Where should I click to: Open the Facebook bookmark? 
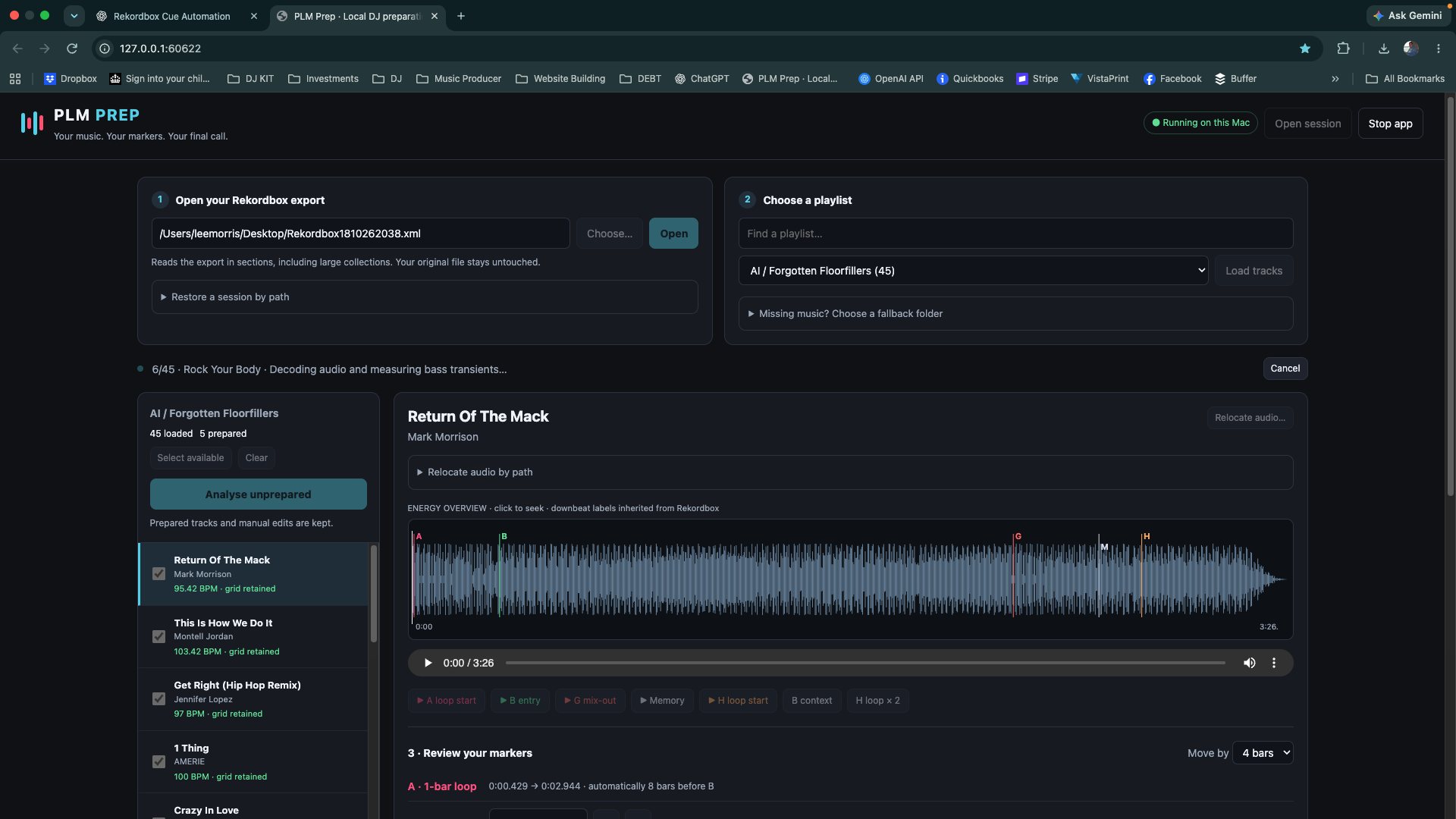pos(1172,79)
